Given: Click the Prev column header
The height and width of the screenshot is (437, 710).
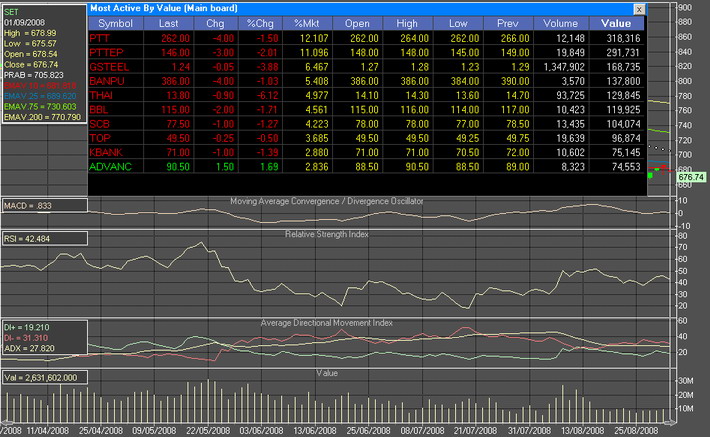Looking at the screenshot, I should [508, 24].
